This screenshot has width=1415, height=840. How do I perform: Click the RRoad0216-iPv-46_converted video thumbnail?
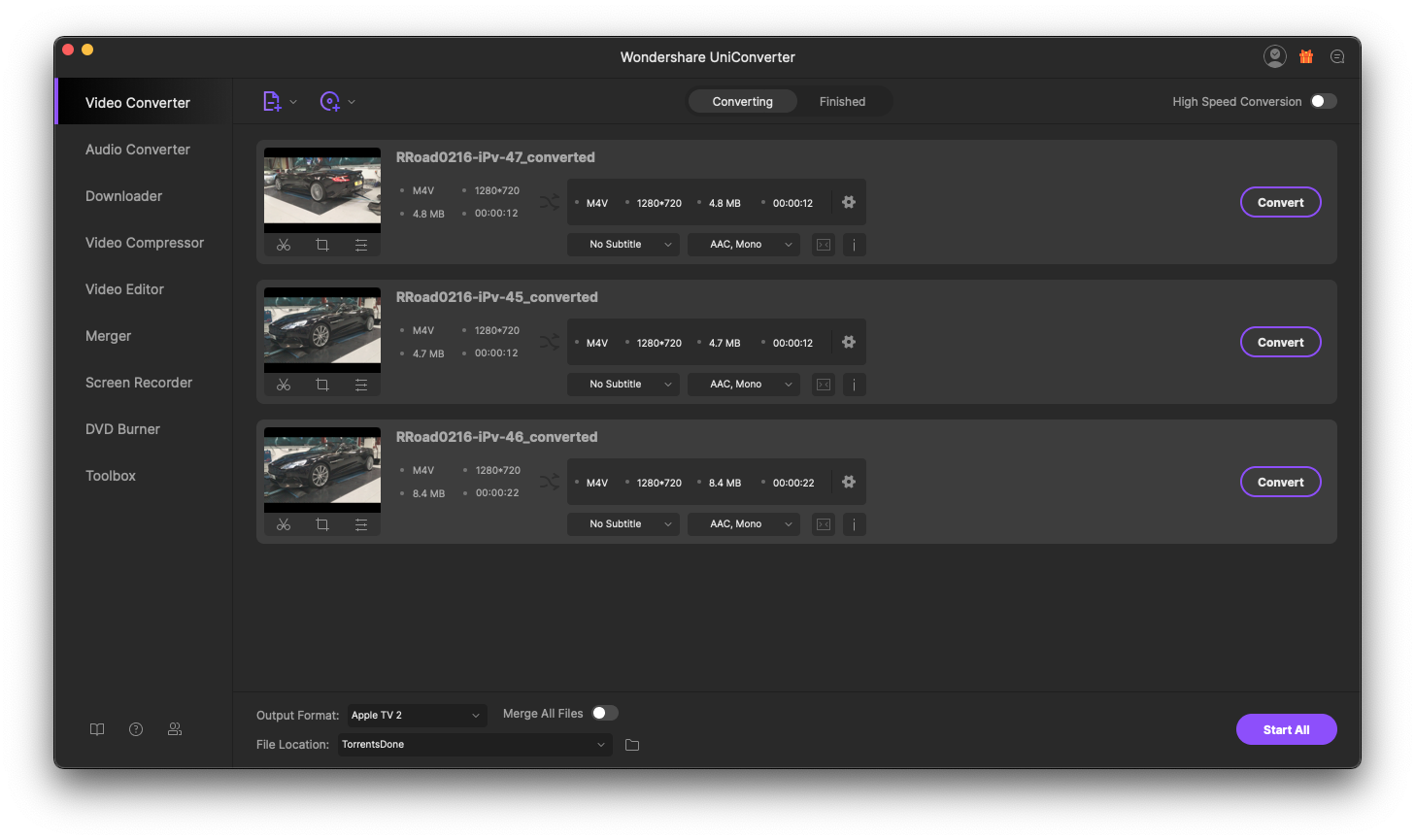coord(322,470)
